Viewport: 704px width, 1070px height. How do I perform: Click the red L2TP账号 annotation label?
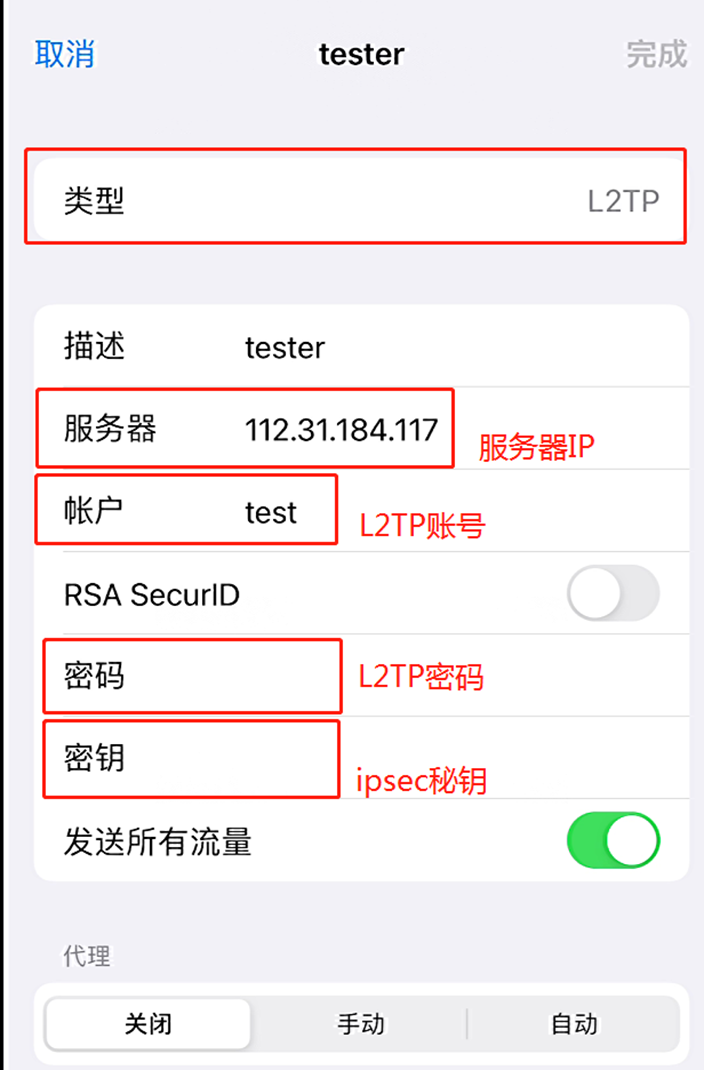pyautogui.click(x=422, y=526)
